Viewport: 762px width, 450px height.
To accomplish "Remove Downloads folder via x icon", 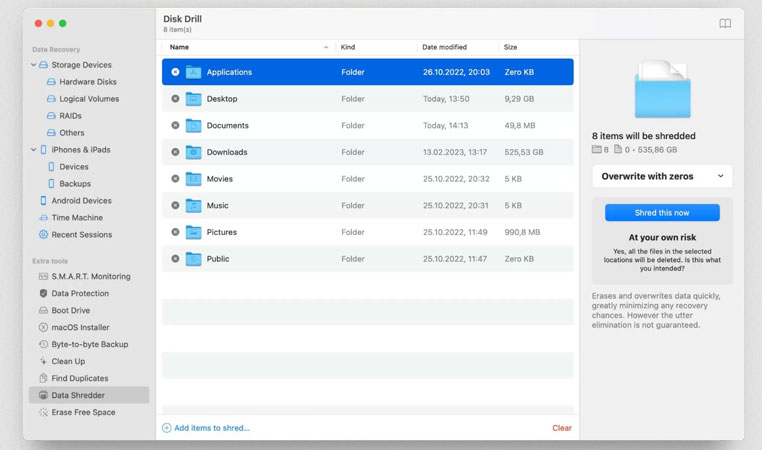I will (175, 152).
